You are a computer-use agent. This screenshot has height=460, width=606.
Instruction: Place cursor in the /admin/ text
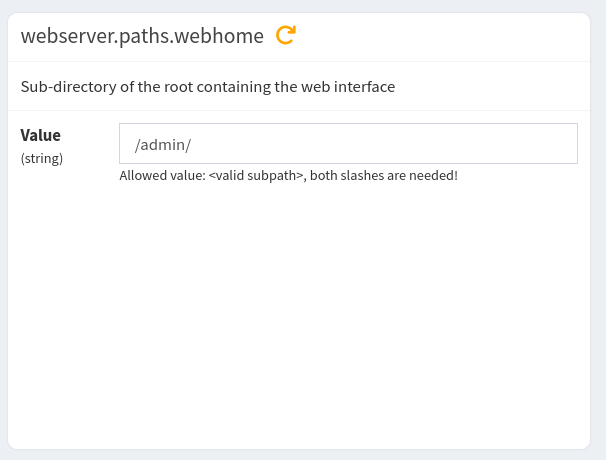coord(162,145)
